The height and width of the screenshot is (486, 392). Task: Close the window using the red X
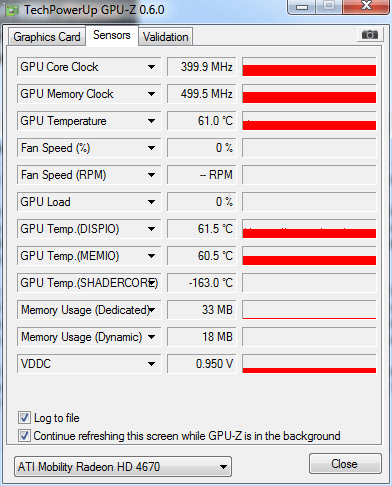366,6
